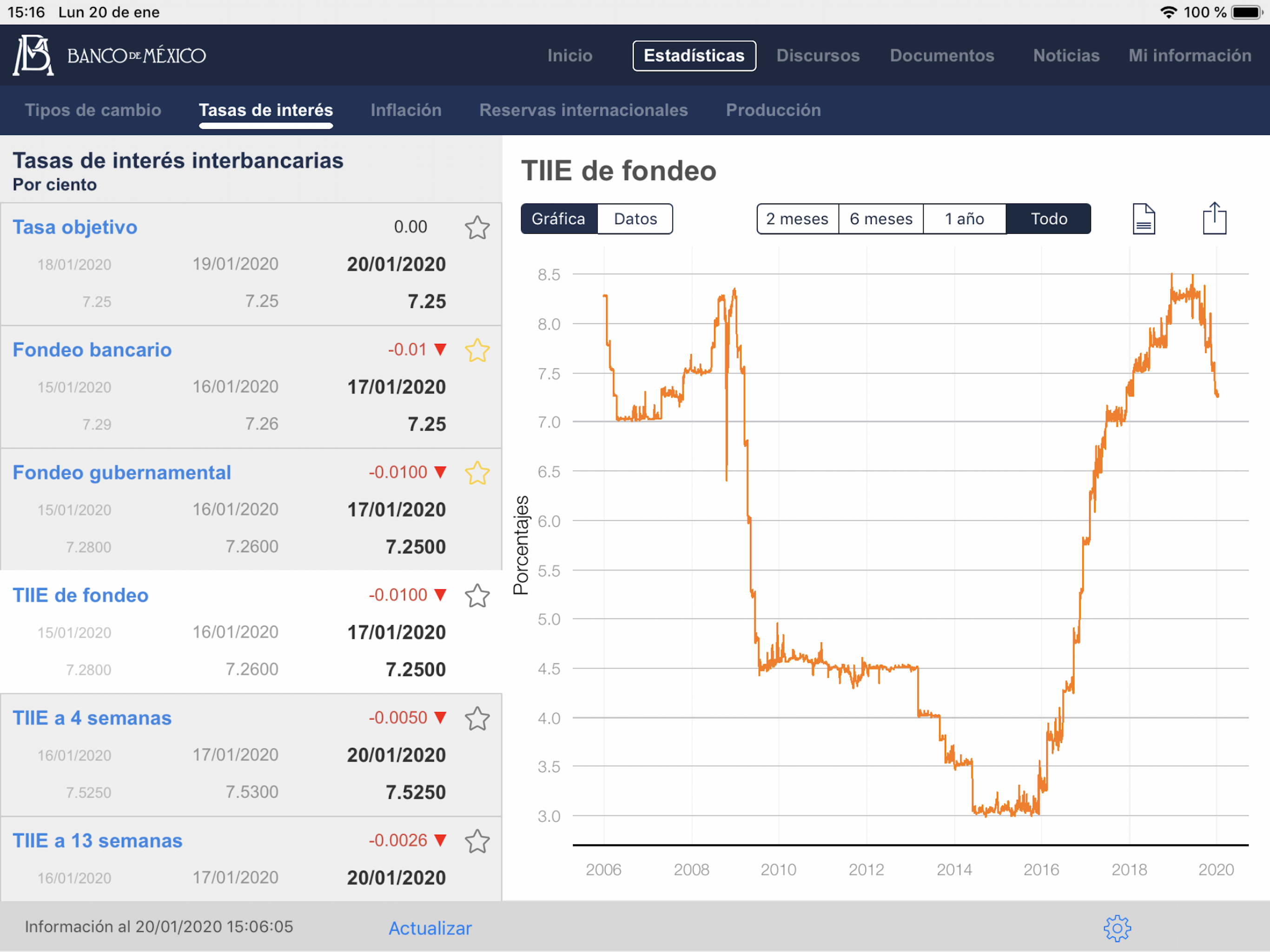
Task: Star the TIIE a 13 semanas rate
Action: click(x=477, y=841)
